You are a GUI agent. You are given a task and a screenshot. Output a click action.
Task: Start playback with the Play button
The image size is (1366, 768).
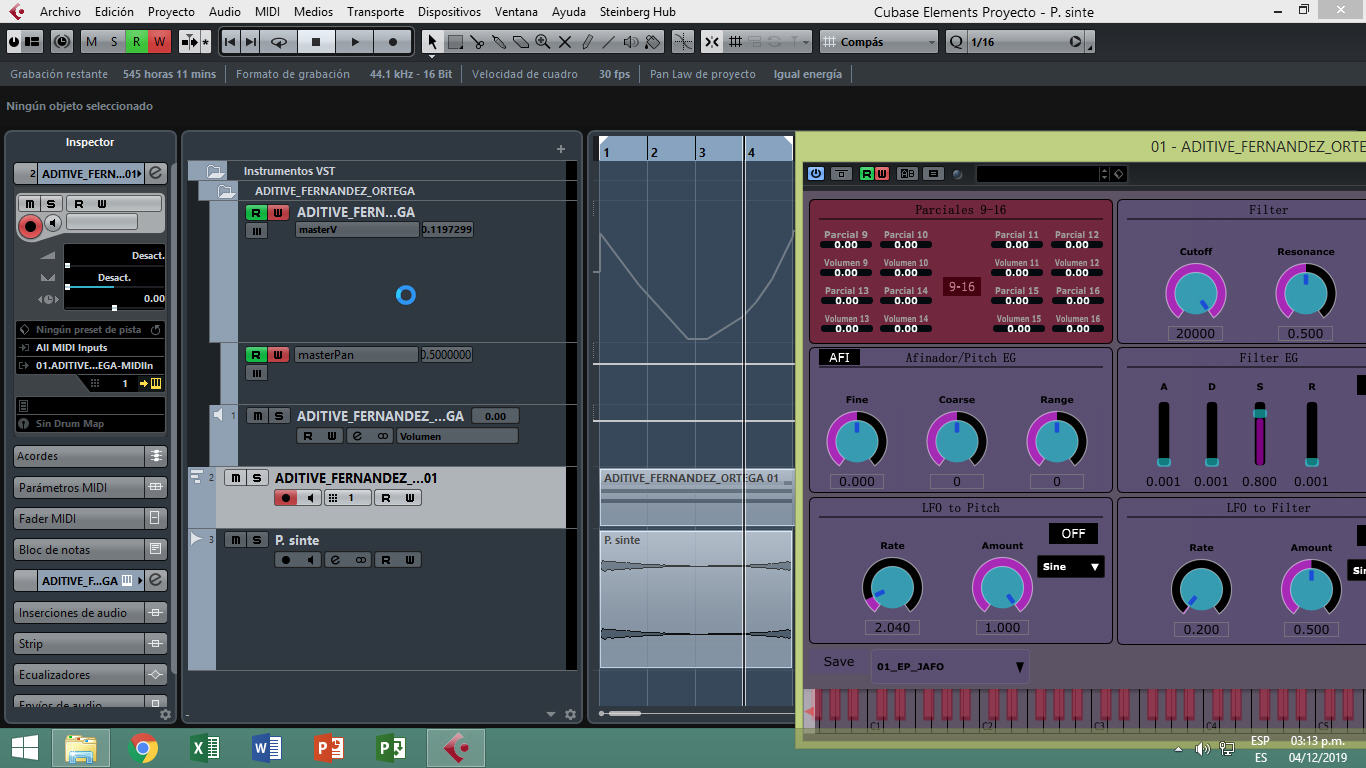(354, 42)
